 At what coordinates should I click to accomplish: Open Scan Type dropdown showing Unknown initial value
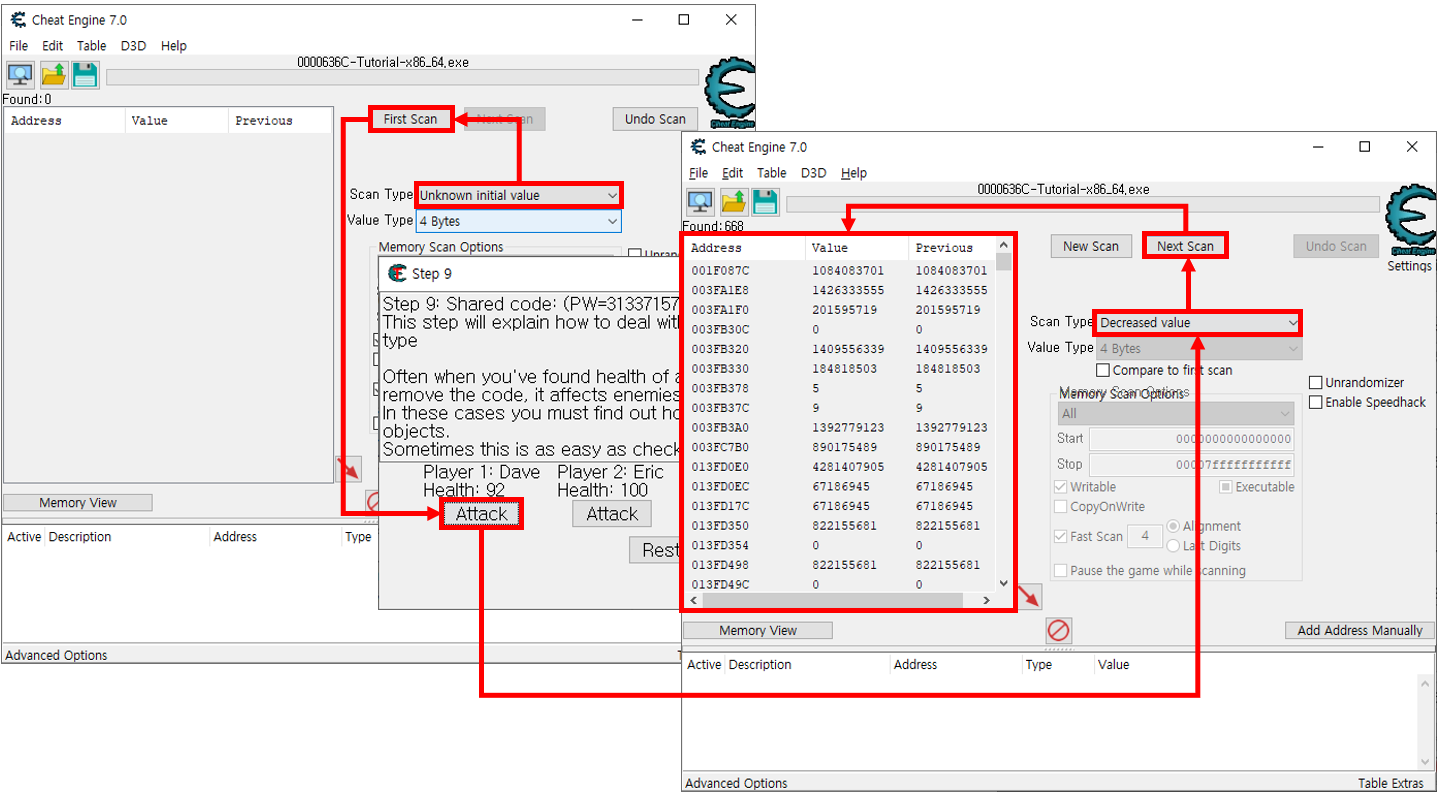point(519,195)
